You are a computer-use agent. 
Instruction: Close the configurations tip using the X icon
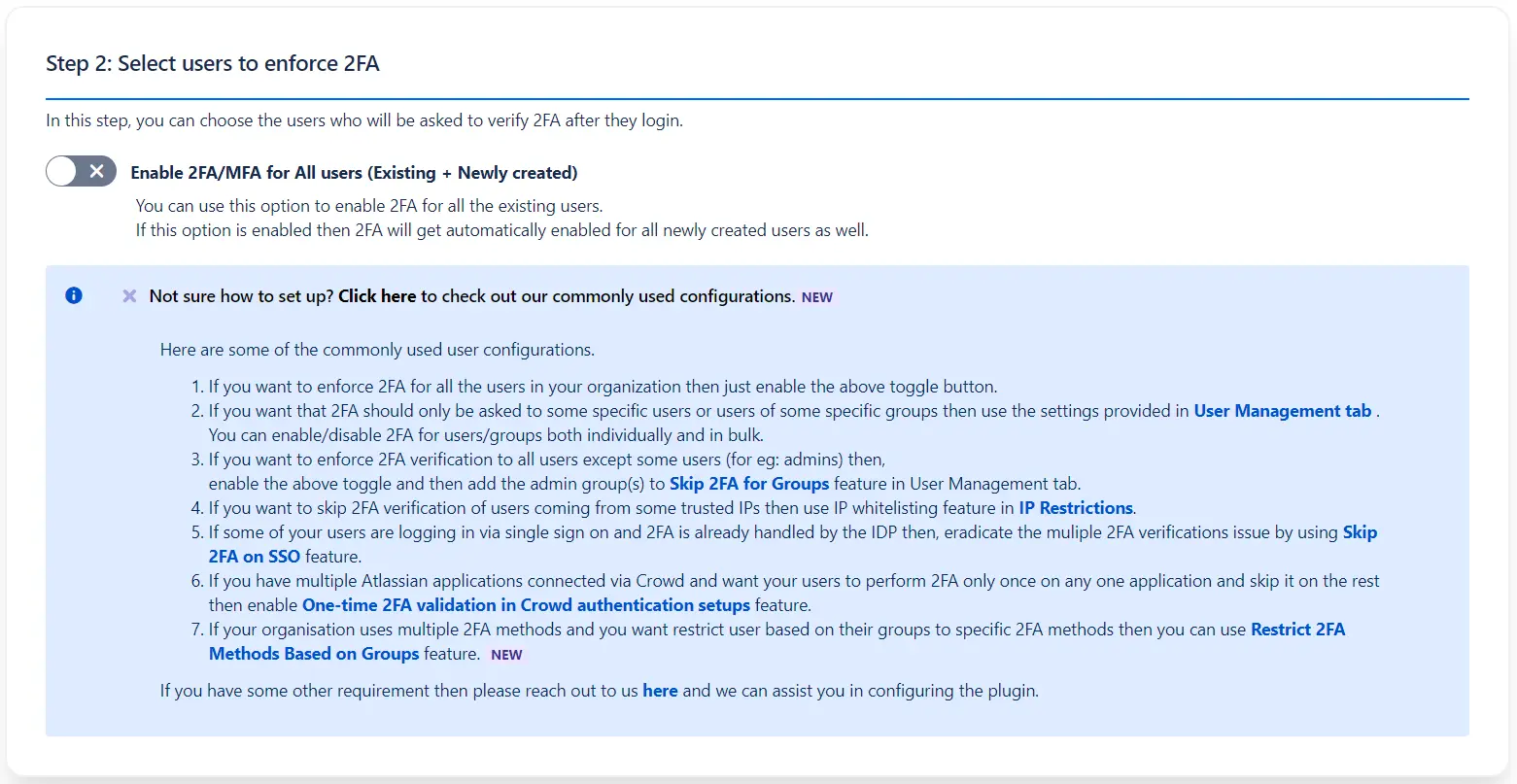[129, 296]
